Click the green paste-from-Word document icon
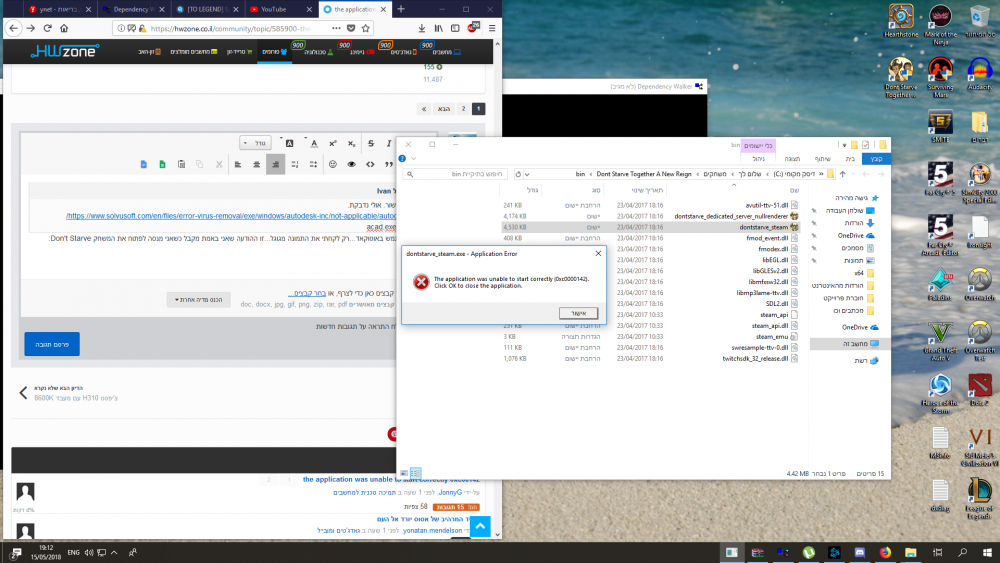This screenshot has width=1000, height=563. (x=163, y=165)
